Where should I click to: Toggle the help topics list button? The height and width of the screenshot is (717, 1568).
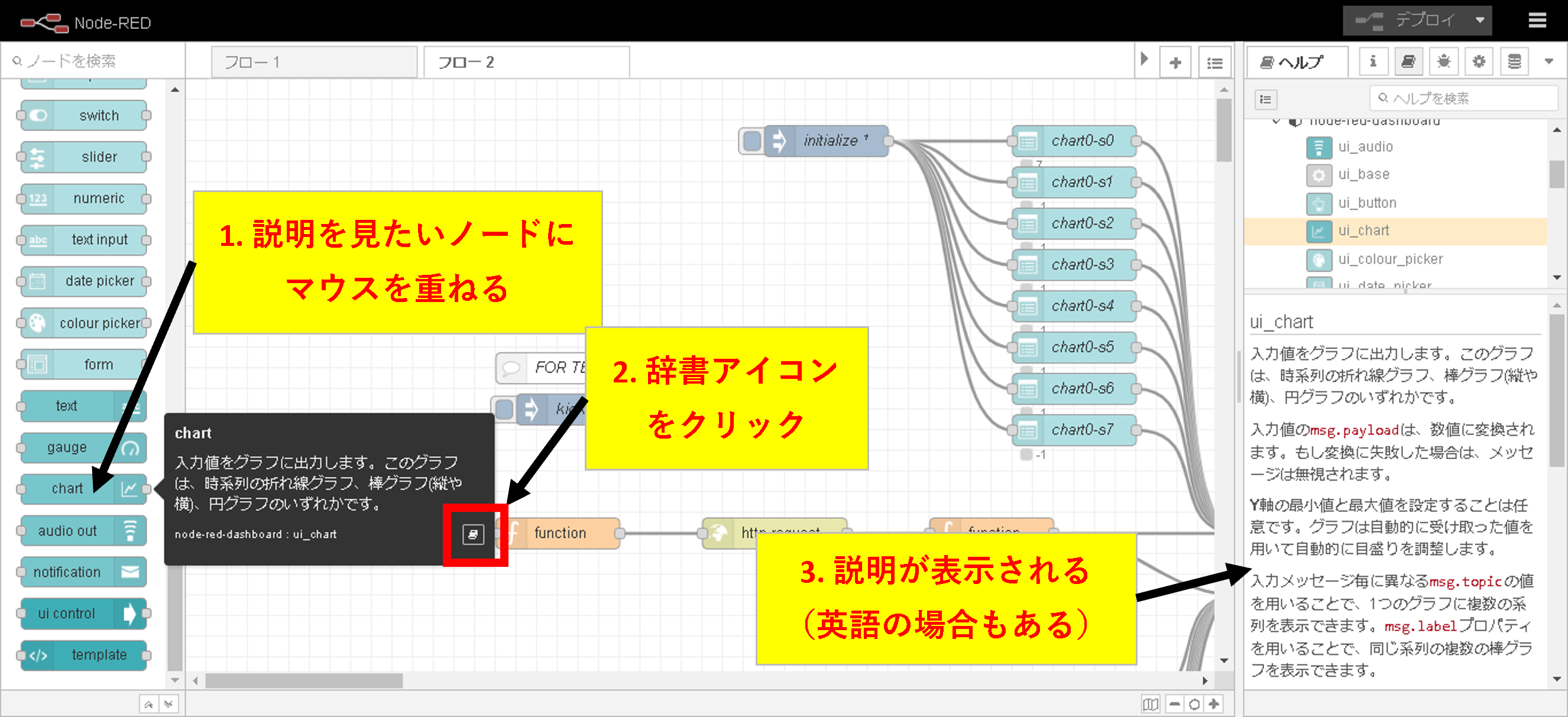(x=1266, y=99)
